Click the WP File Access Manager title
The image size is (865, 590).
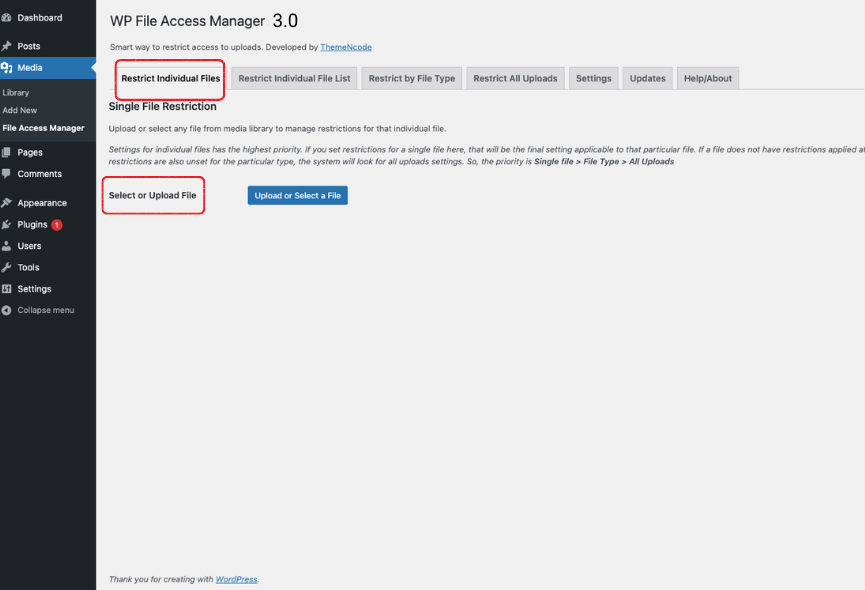(x=188, y=21)
